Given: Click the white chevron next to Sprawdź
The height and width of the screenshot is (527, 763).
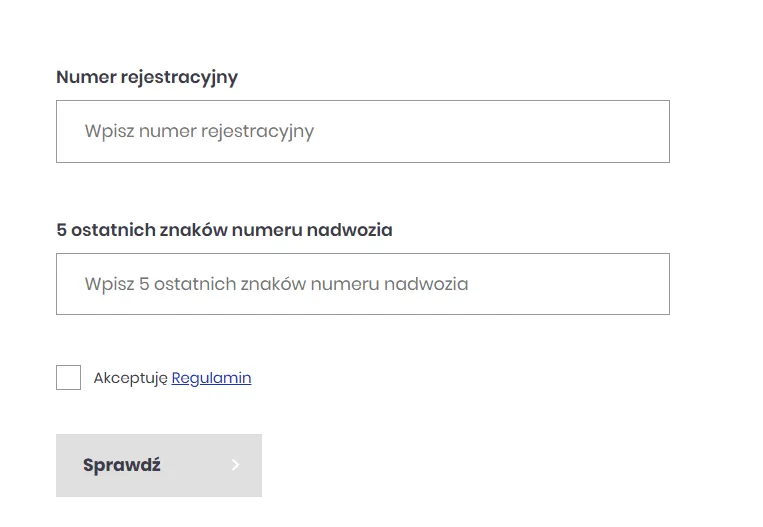Looking at the screenshot, I should click(x=236, y=465).
